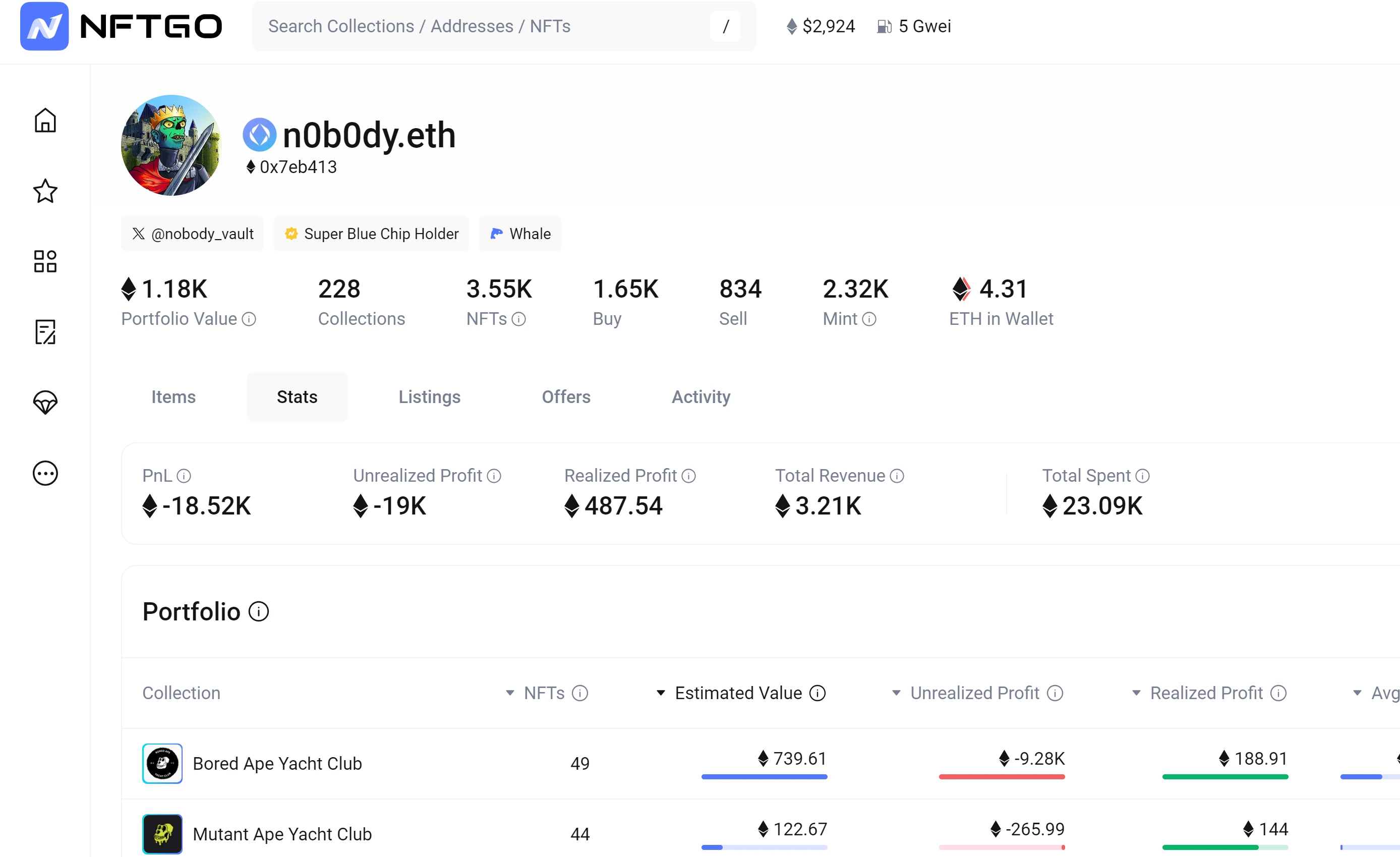Screen dimensions: 1400x857
Task: Open the Activity tab
Action: [701, 396]
